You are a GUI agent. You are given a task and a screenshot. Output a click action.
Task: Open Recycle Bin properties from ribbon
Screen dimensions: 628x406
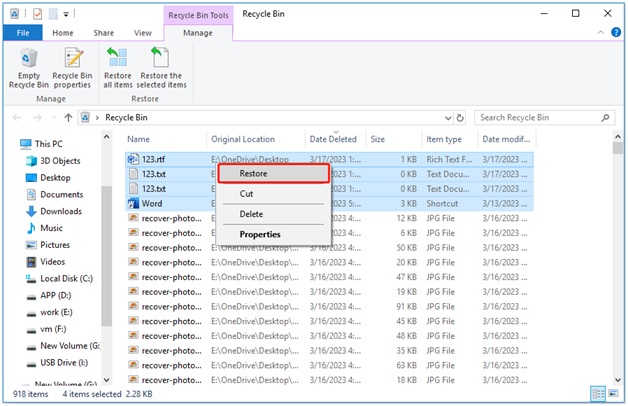click(x=73, y=66)
